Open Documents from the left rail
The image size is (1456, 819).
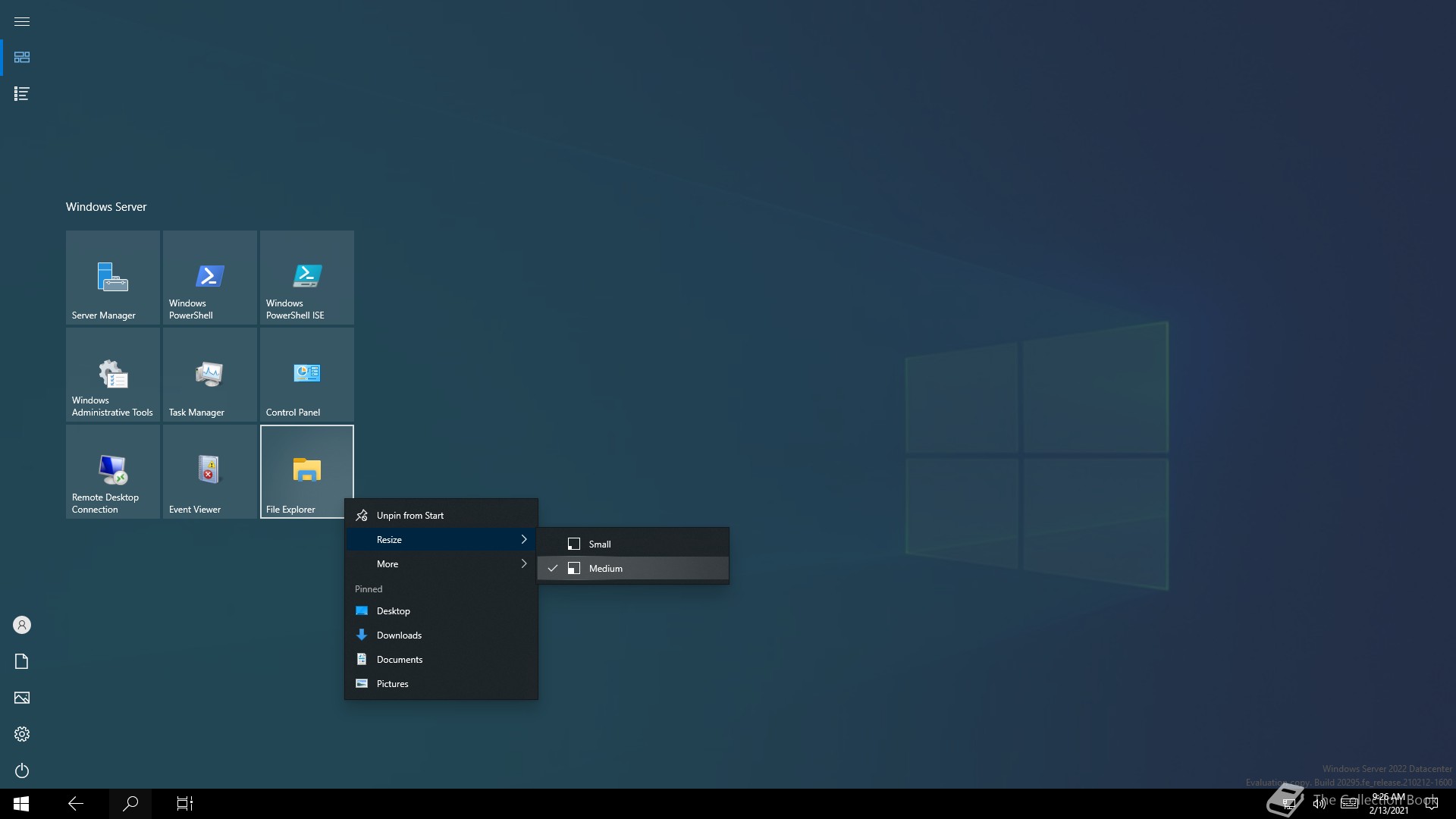[22, 661]
